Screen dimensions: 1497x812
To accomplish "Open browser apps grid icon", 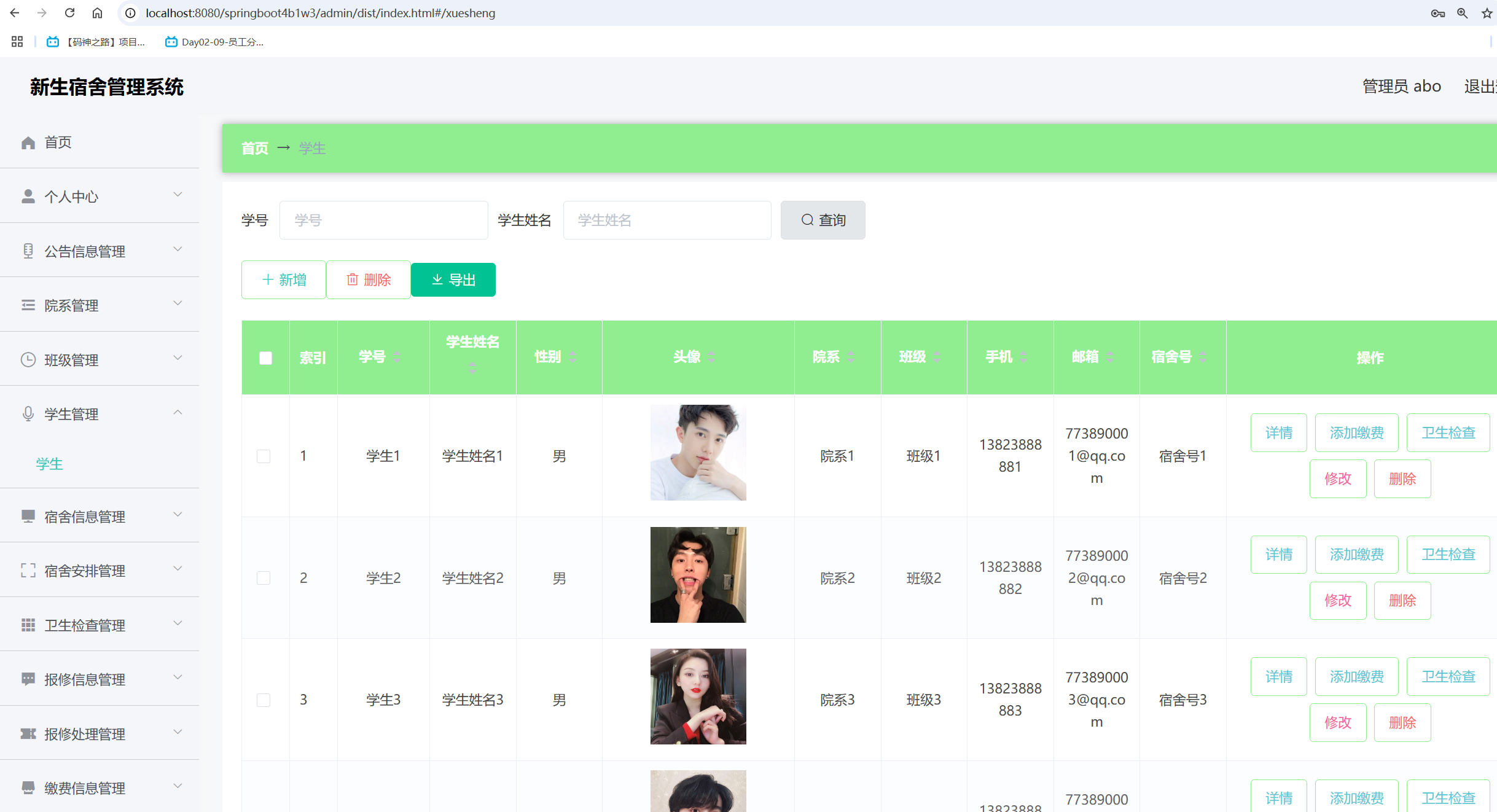I will tap(17, 42).
